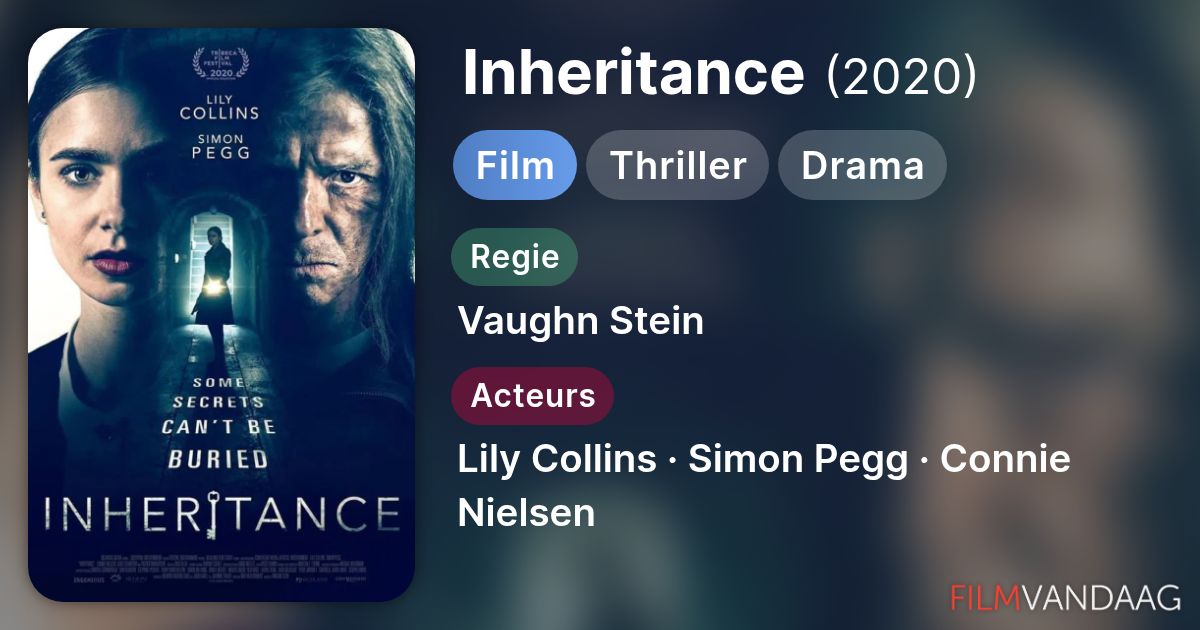Click the FilmVandaag logo
Screen dimensions: 1200x630
1066,597
